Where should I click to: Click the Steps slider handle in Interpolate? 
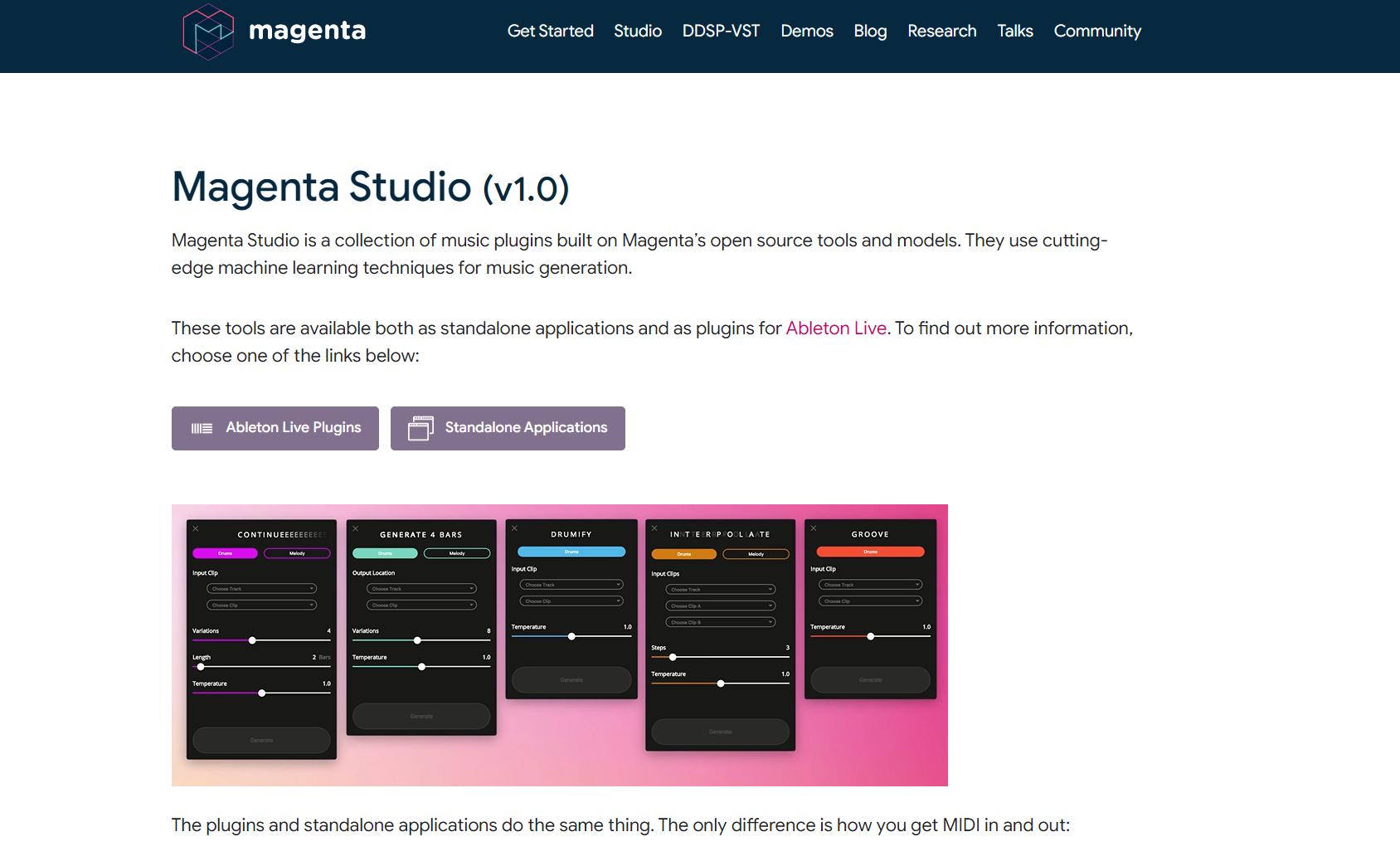673,657
